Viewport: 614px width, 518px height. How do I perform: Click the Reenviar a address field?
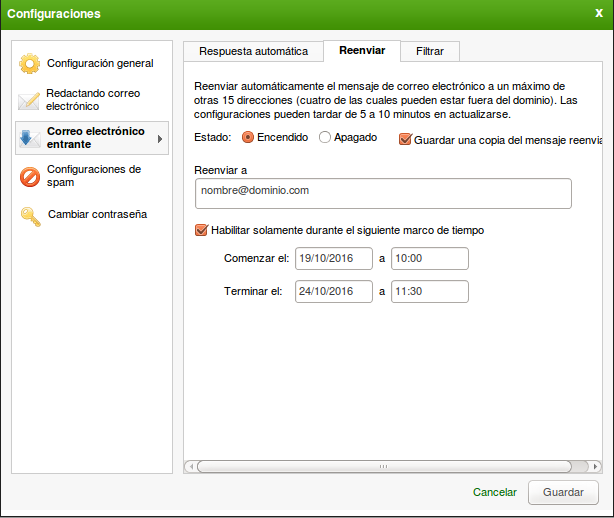tap(383, 193)
